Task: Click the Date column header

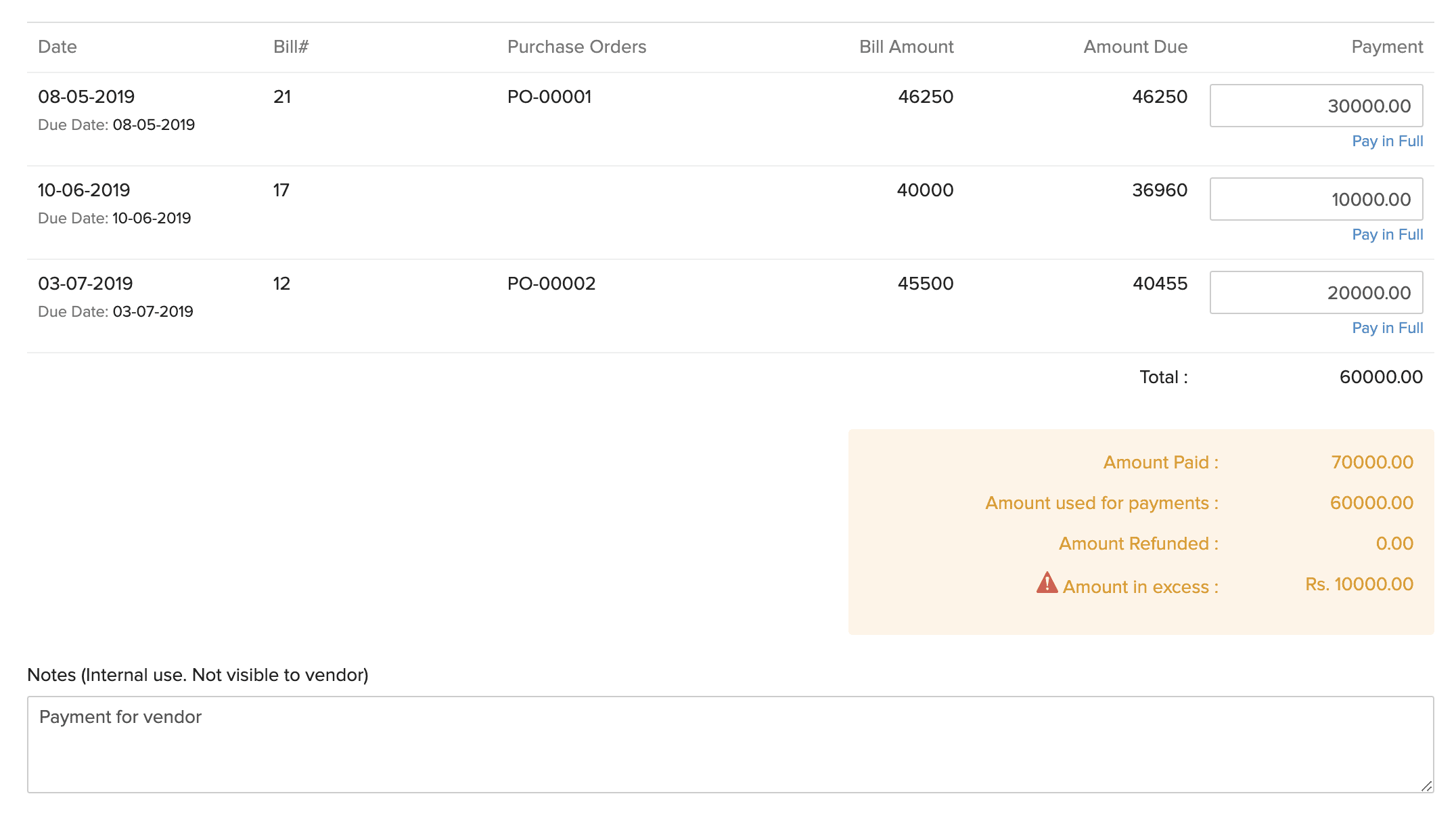Action: click(x=58, y=47)
